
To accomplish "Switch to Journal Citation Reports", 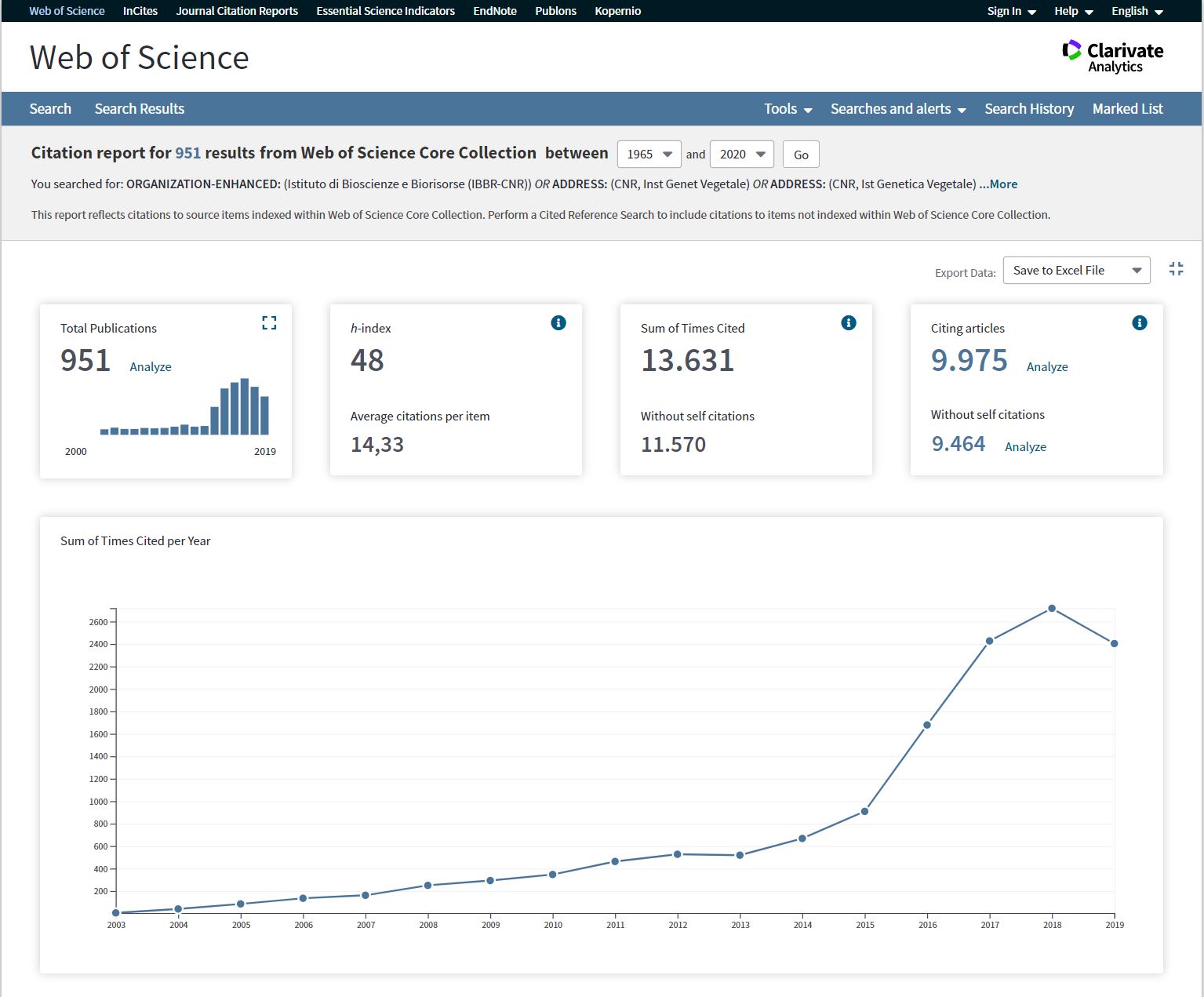I will pos(237,11).
